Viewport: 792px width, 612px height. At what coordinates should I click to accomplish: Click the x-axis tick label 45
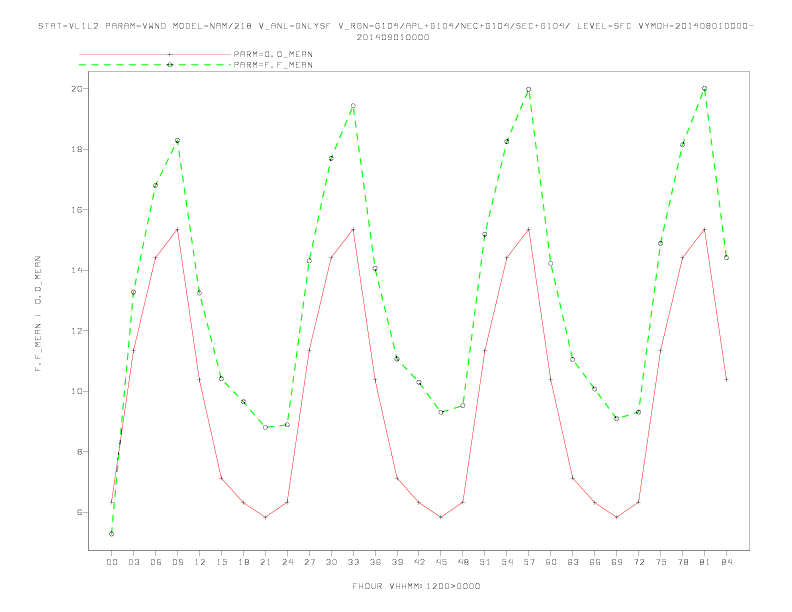(441, 562)
